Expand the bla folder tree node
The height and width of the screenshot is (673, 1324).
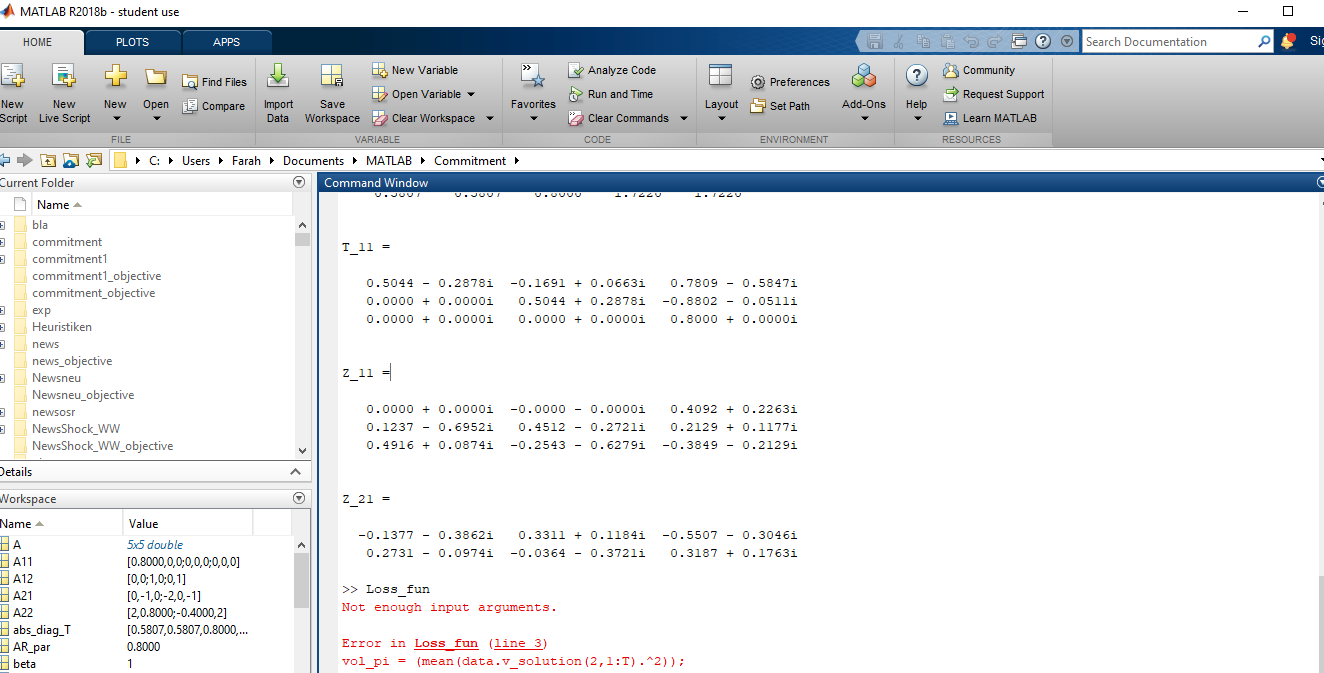point(3,225)
